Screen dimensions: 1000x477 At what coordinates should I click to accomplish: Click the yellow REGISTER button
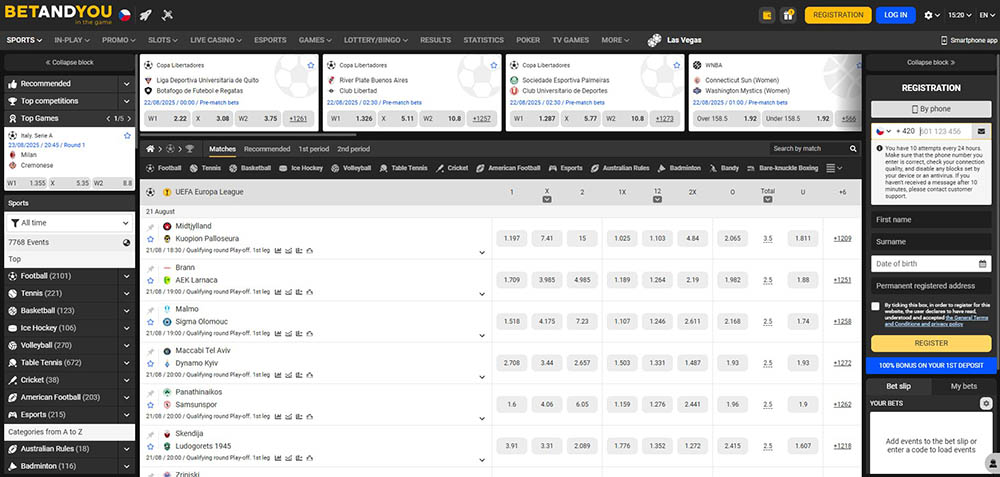[x=931, y=343]
